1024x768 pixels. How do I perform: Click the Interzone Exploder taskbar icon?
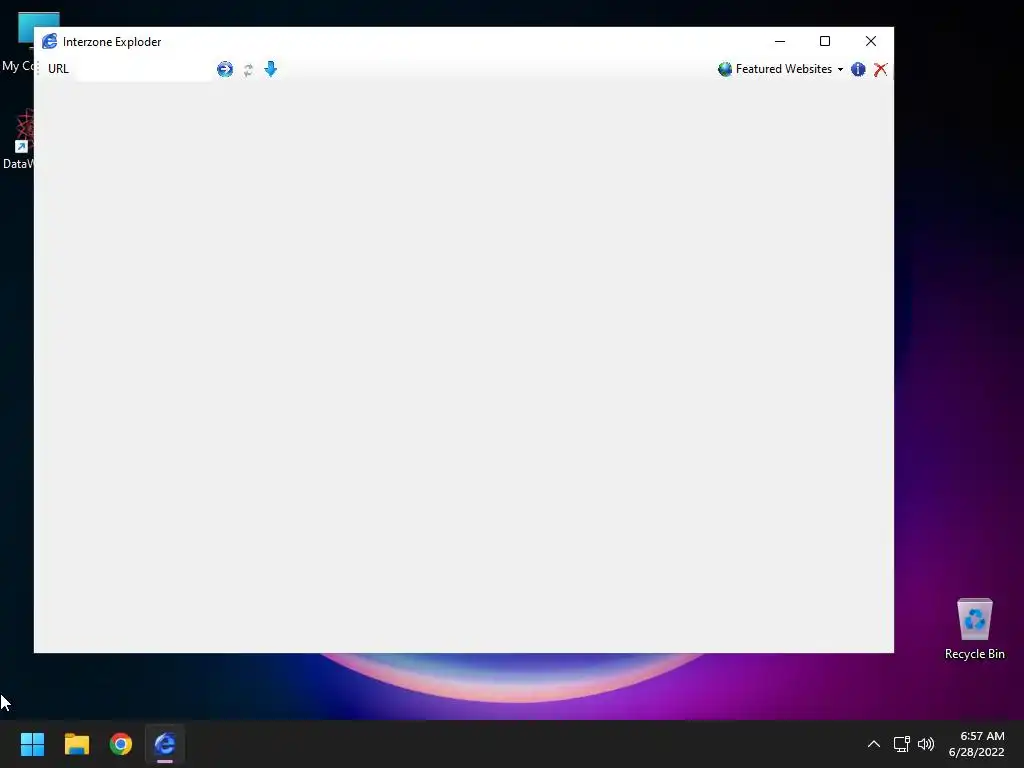[x=165, y=744]
